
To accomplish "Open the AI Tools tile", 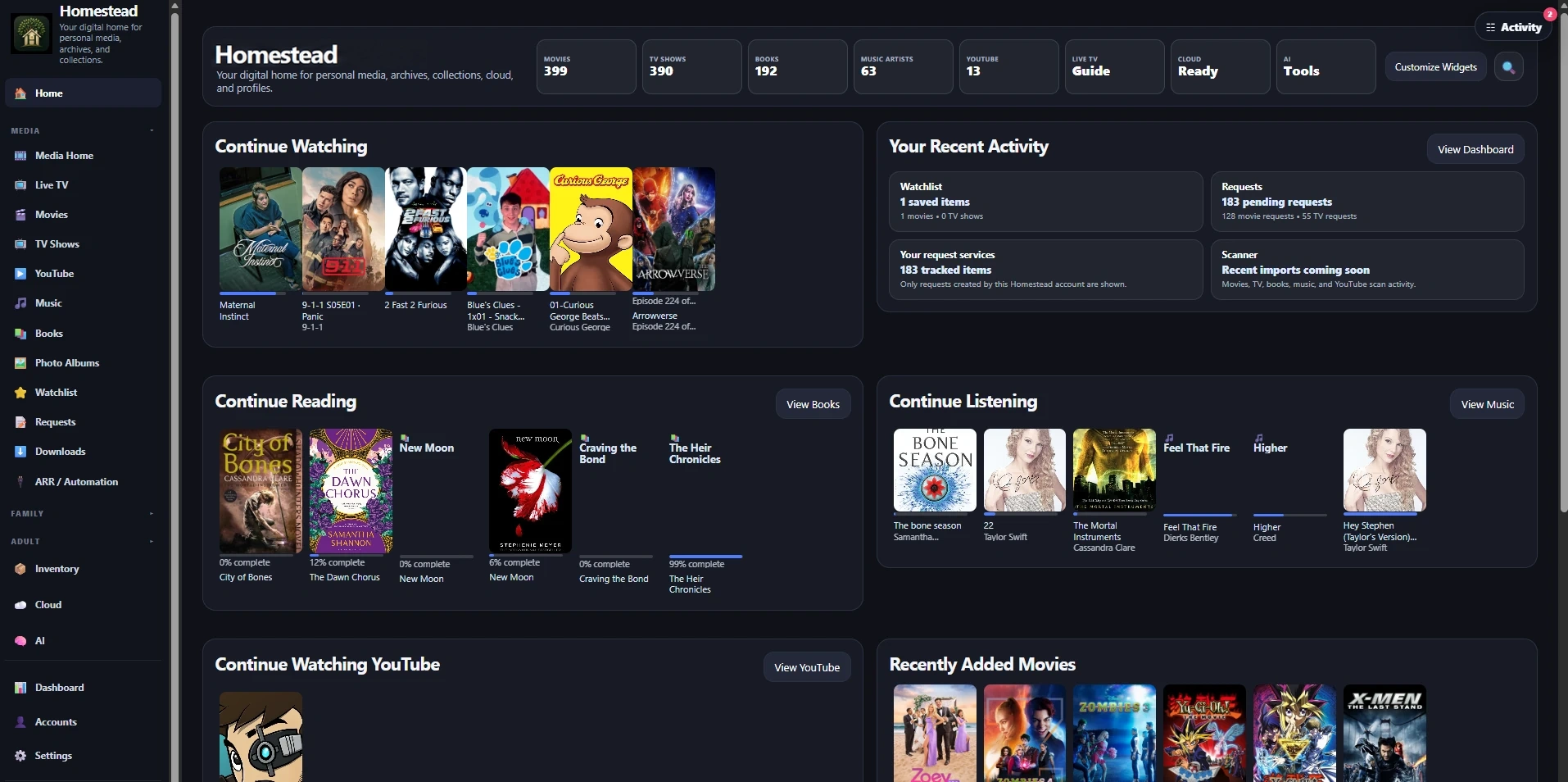I will click(1326, 66).
